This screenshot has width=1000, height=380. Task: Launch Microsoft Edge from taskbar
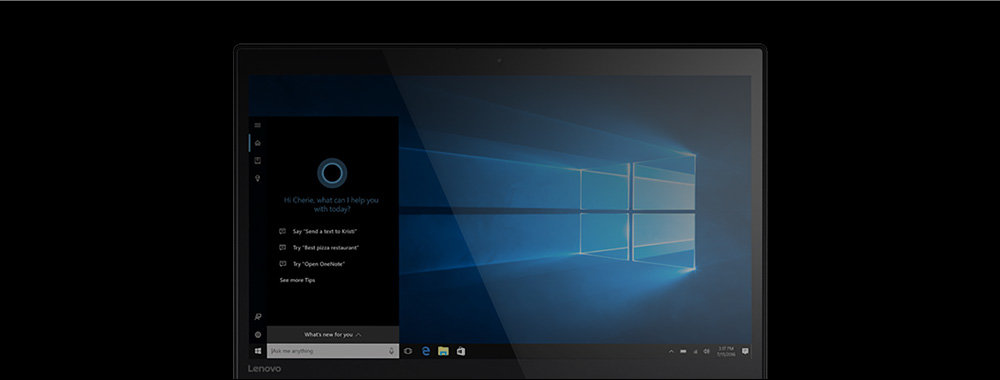tap(425, 351)
